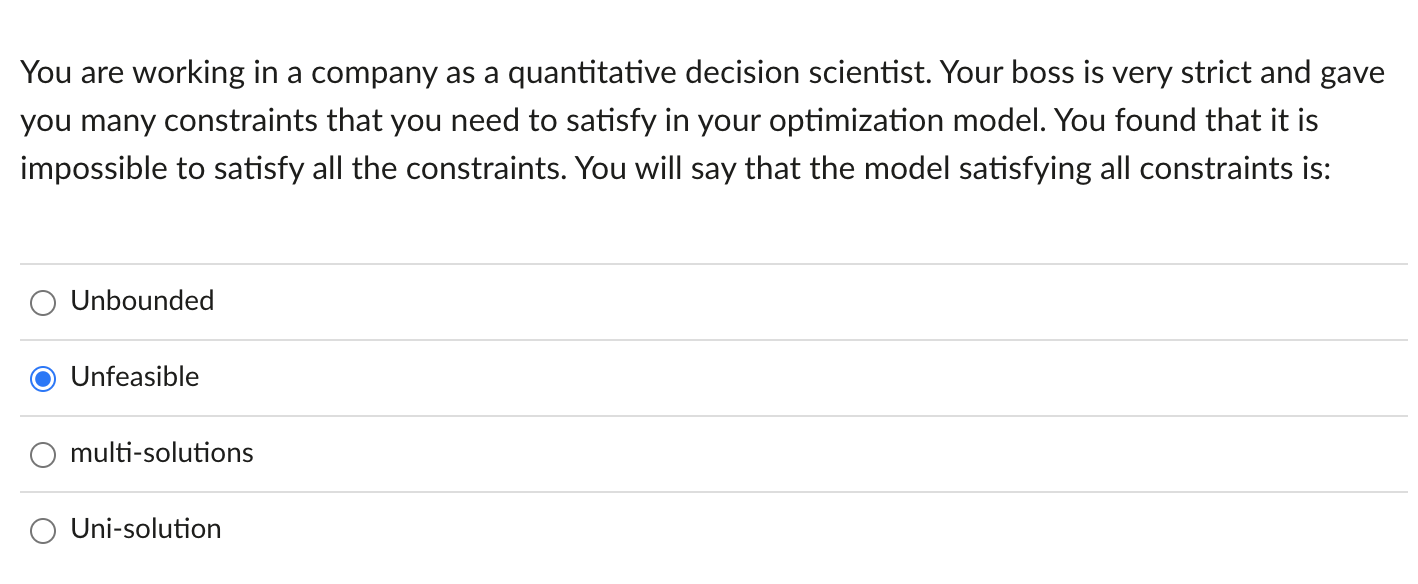This screenshot has width=1418, height=584.
Task: Click the Unfeasible answer label text
Action: pos(135,376)
